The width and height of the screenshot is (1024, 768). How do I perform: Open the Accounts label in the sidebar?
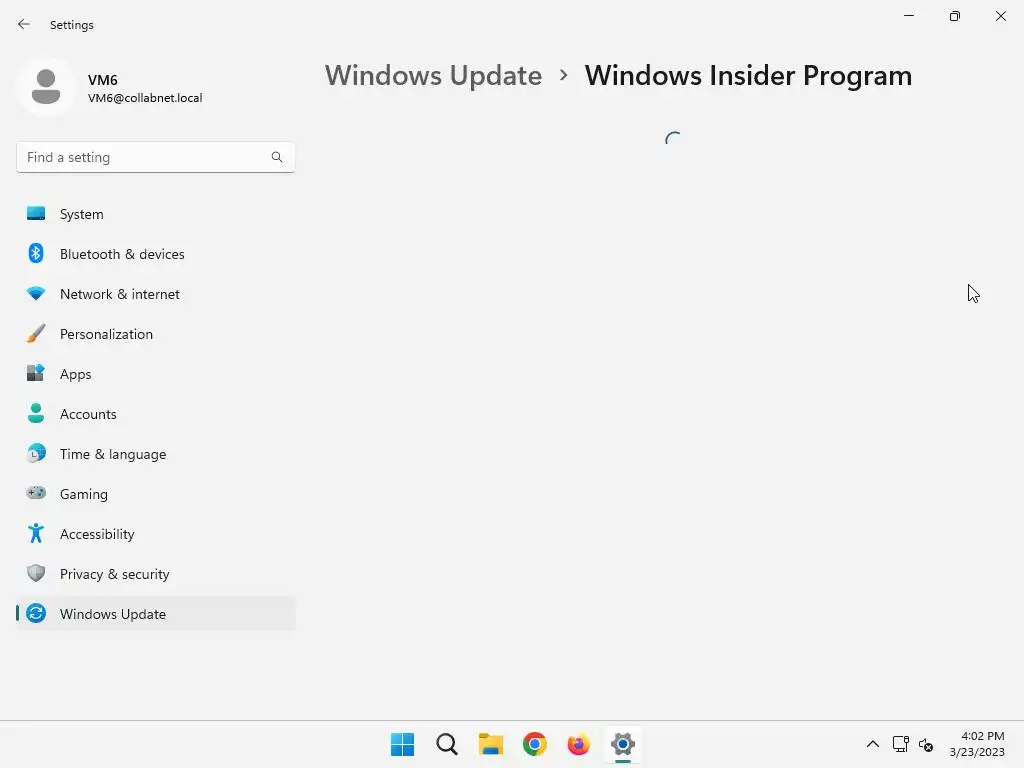88,414
